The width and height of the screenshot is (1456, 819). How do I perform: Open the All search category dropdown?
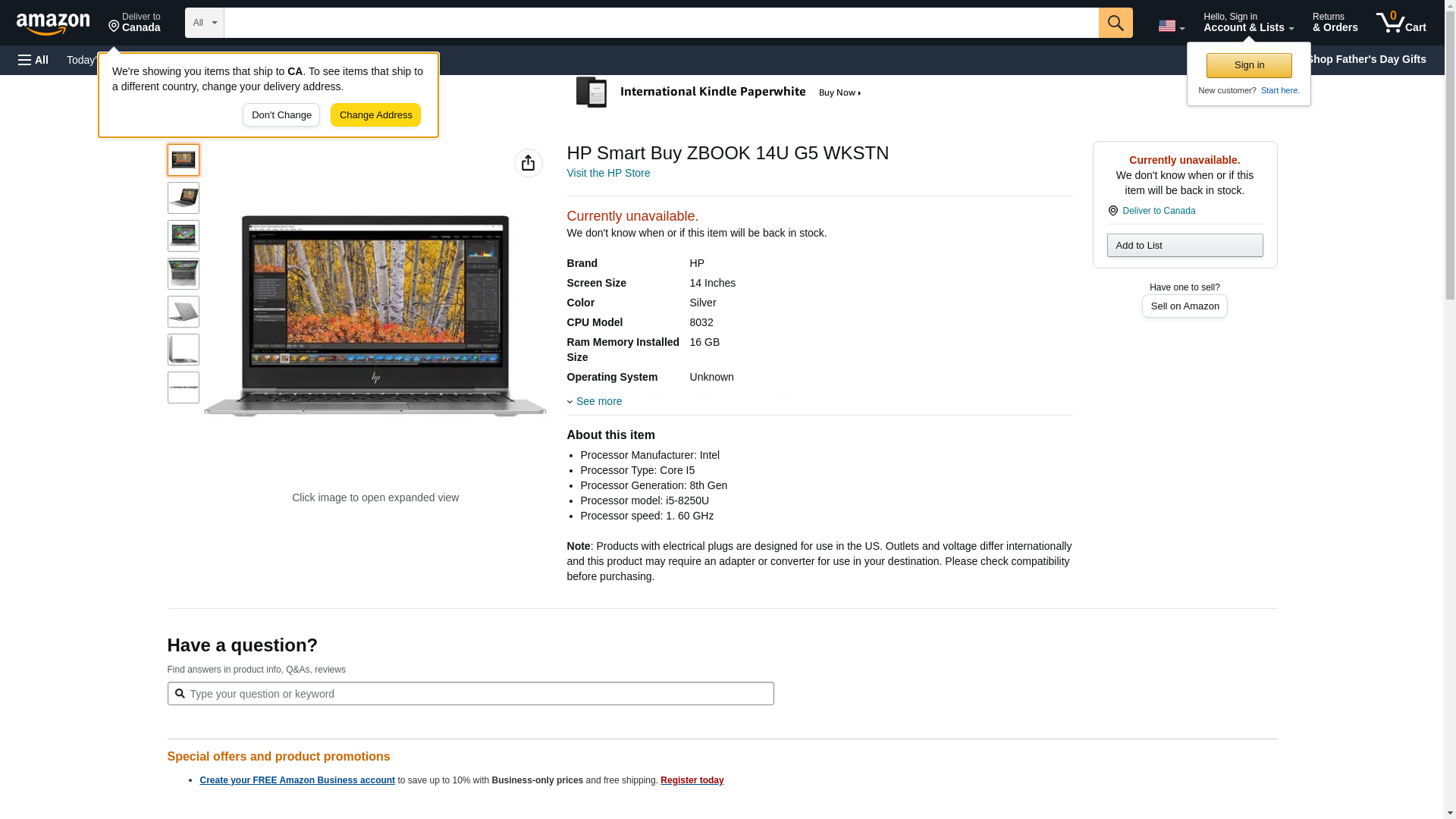[204, 23]
